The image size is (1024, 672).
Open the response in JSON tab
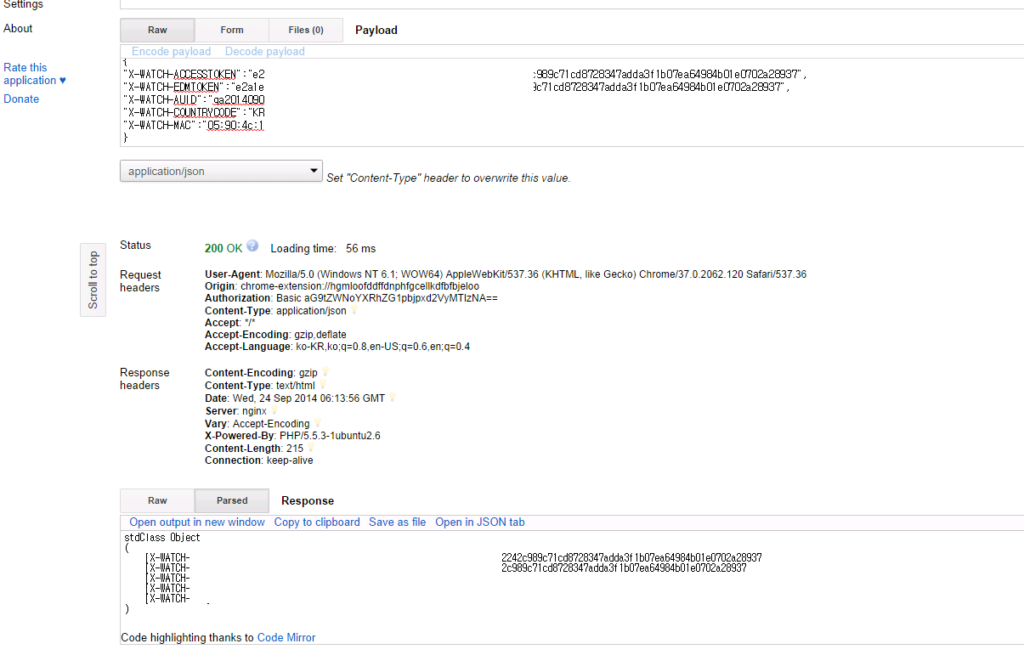(x=478, y=521)
